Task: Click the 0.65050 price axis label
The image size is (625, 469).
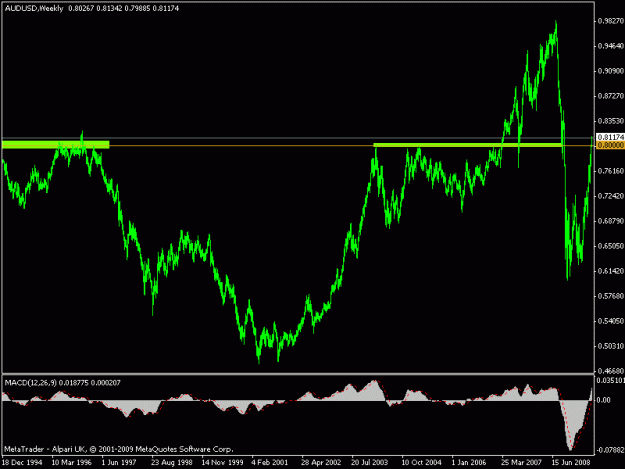Action: pyautogui.click(x=611, y=246)
